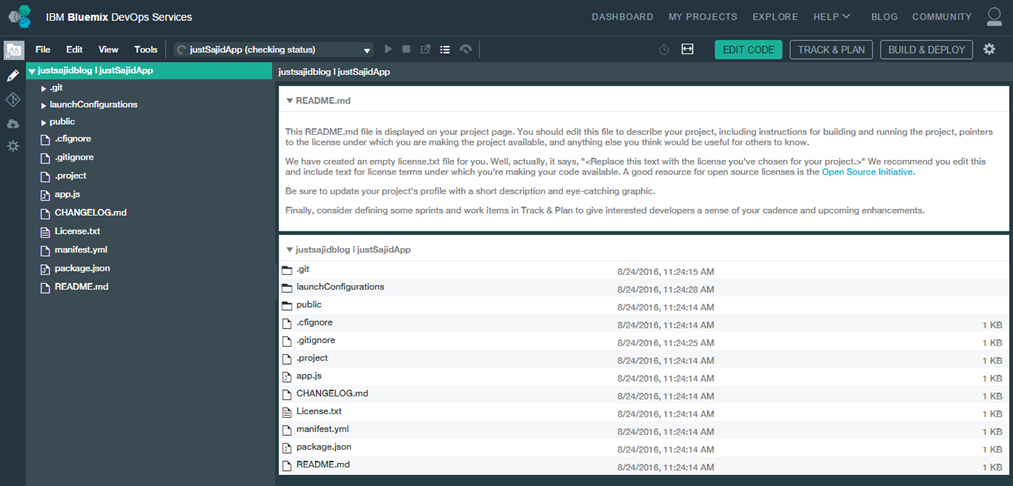The height and width of the screenshot is (486, 1013).
Task: Open the COMMUNITY link
Action: click(942, 17)
